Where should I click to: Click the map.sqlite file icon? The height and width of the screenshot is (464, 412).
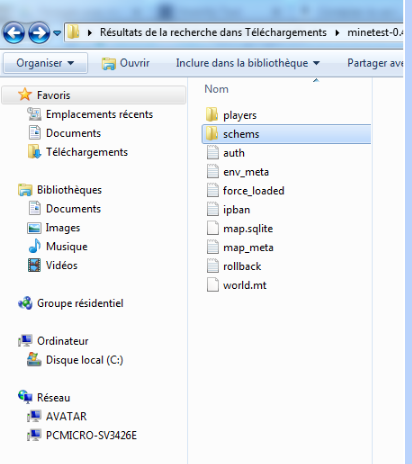212,228
